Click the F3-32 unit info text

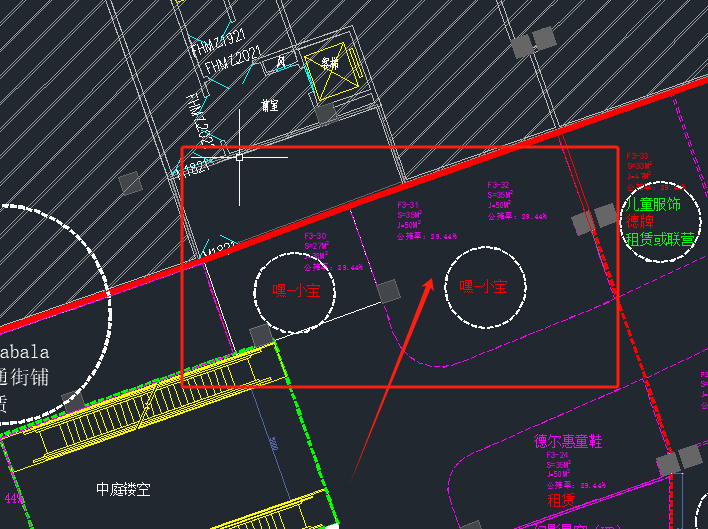pyautogui.click(x=517, y=200)
